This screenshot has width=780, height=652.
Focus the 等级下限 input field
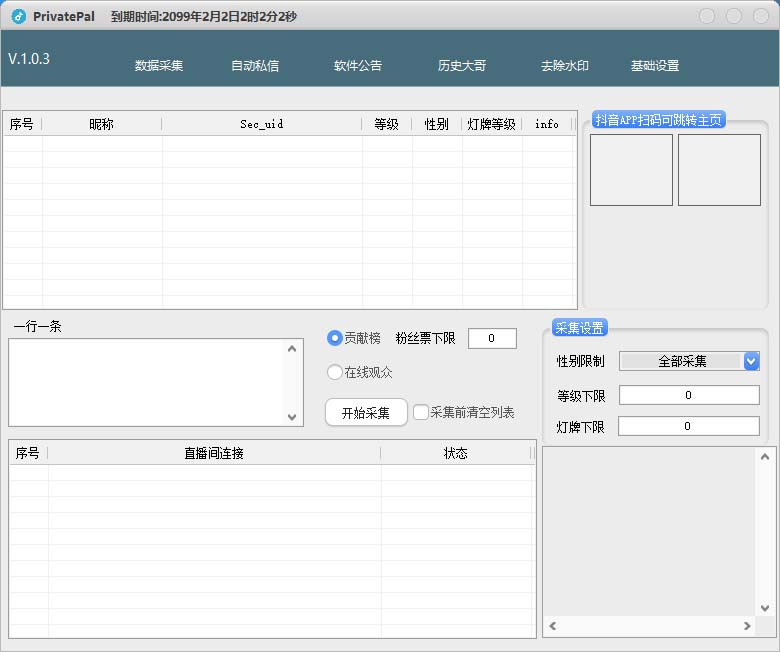click(x=689, y=395)
